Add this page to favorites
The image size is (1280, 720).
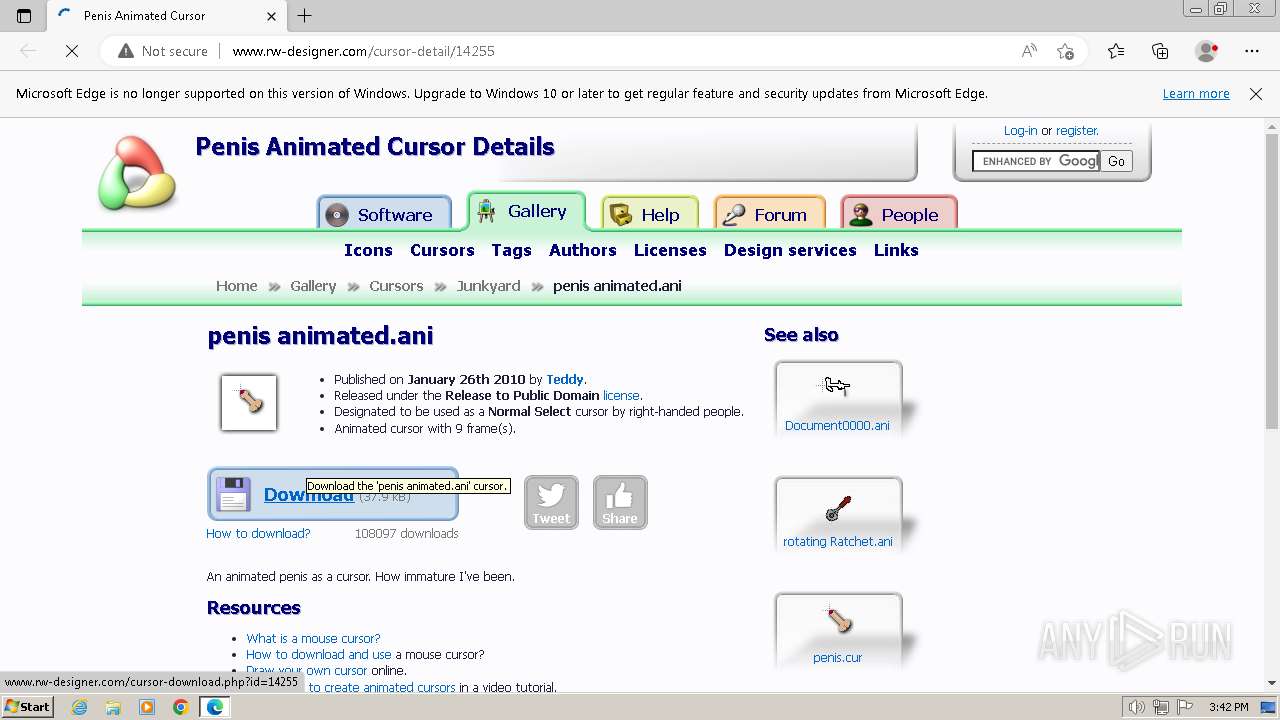pos(1066,51)
